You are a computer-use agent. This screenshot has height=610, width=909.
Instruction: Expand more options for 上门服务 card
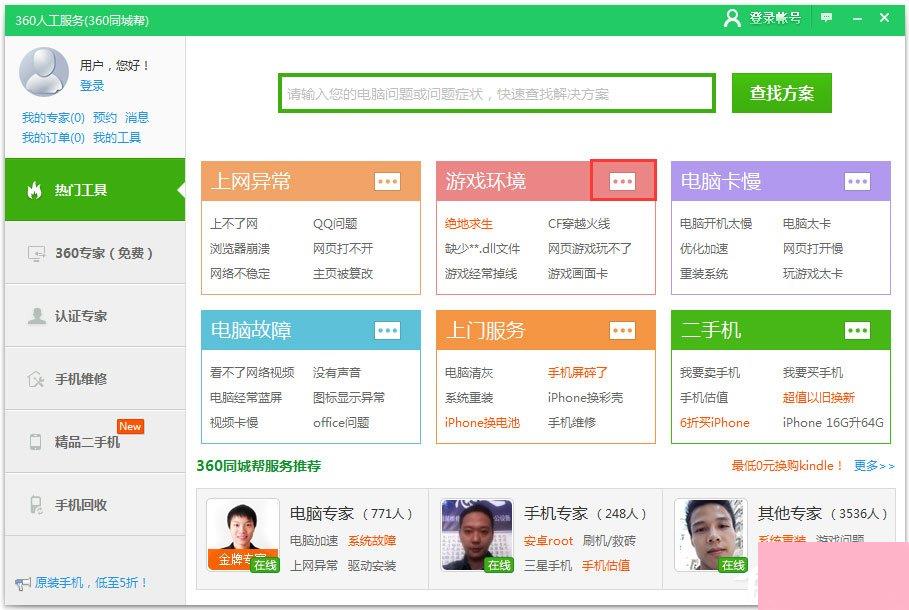(x=623, y=331)
